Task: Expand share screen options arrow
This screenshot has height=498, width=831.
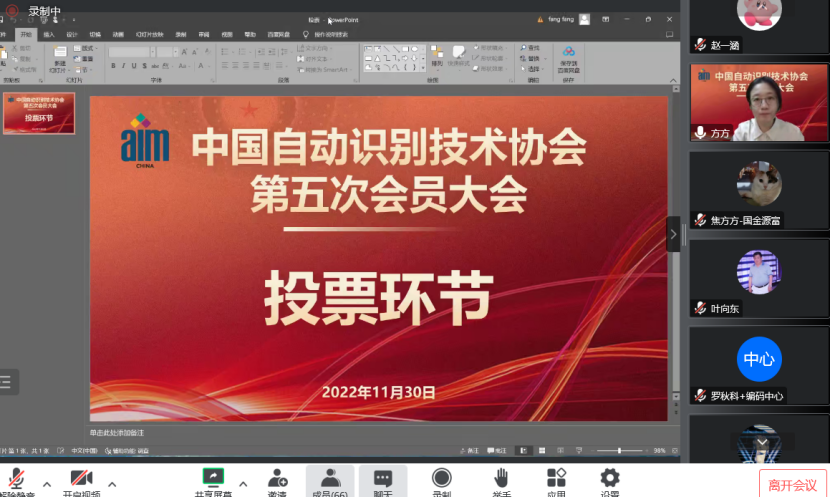Action: pyautogui.click(x=243, y=484)
